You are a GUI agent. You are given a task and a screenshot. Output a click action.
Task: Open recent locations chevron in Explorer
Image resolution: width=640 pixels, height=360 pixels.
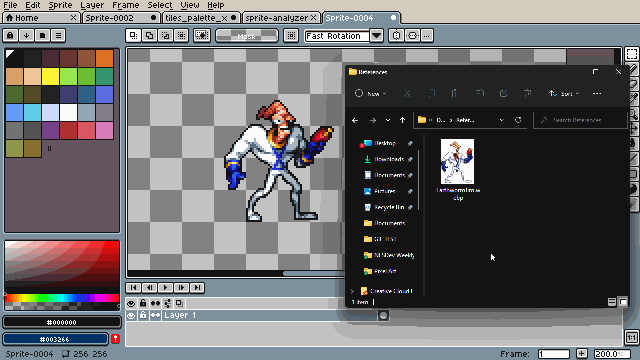(388, 120)
